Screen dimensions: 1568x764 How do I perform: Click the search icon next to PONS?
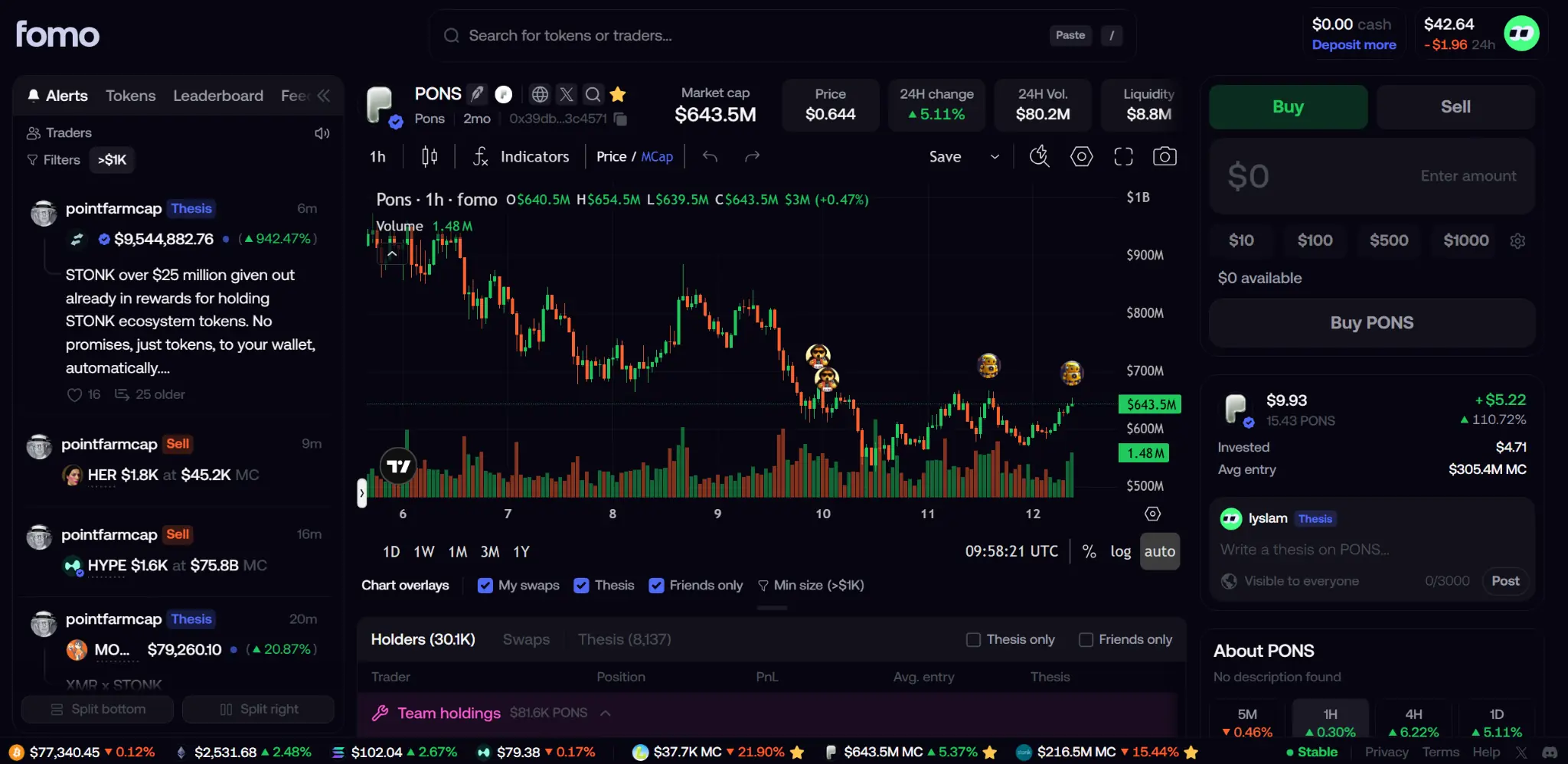[x=593, y=94]
